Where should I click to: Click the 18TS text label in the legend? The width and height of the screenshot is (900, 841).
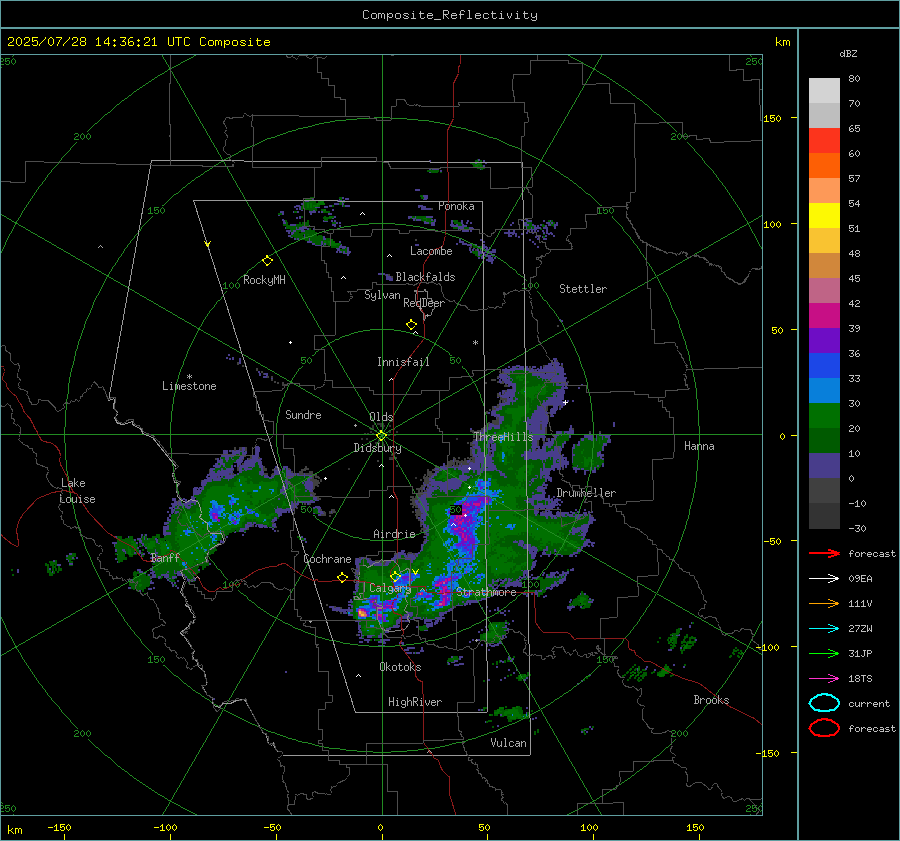(860, 679)
